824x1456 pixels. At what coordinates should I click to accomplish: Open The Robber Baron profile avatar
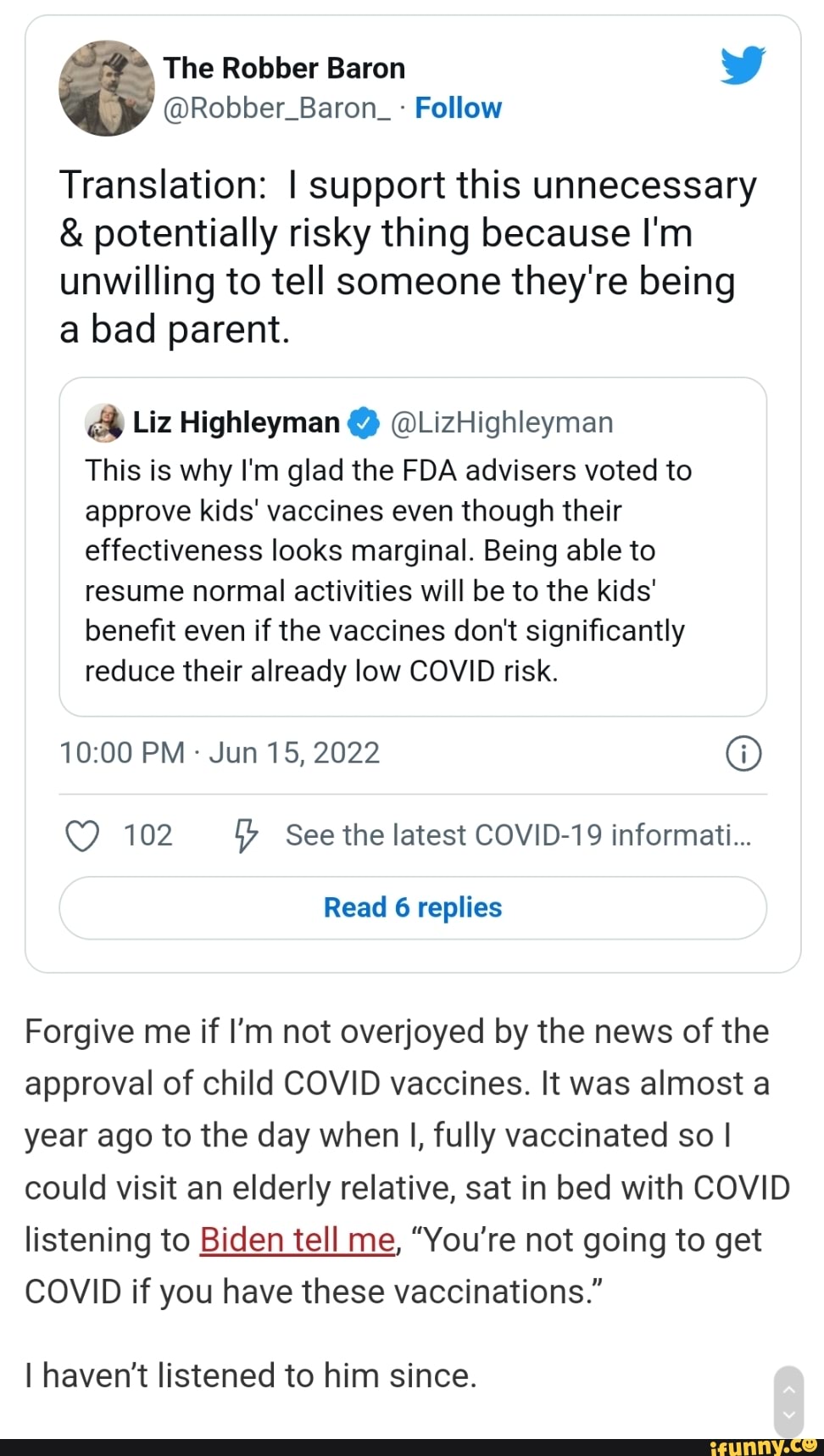107,88
